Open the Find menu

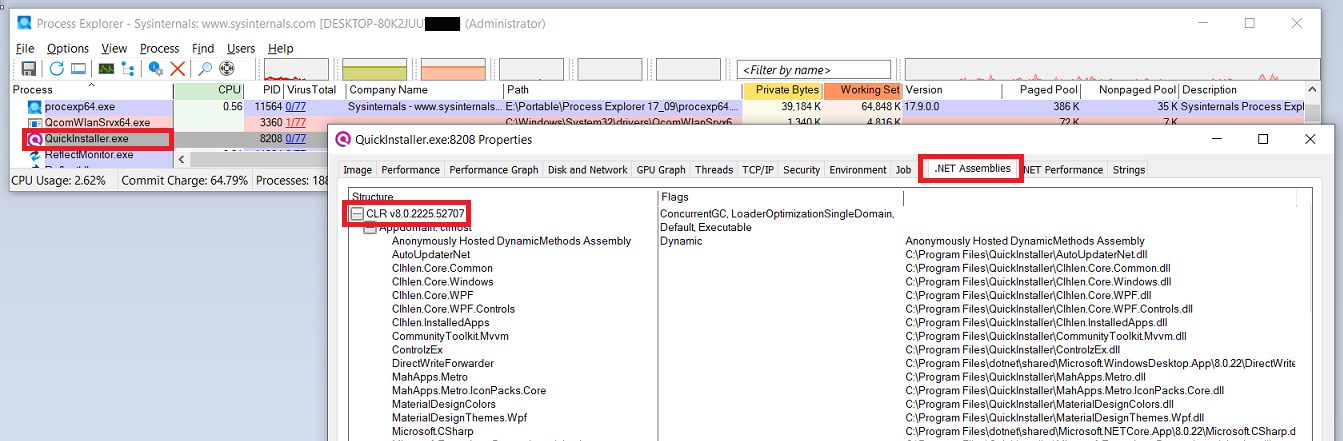203,48
